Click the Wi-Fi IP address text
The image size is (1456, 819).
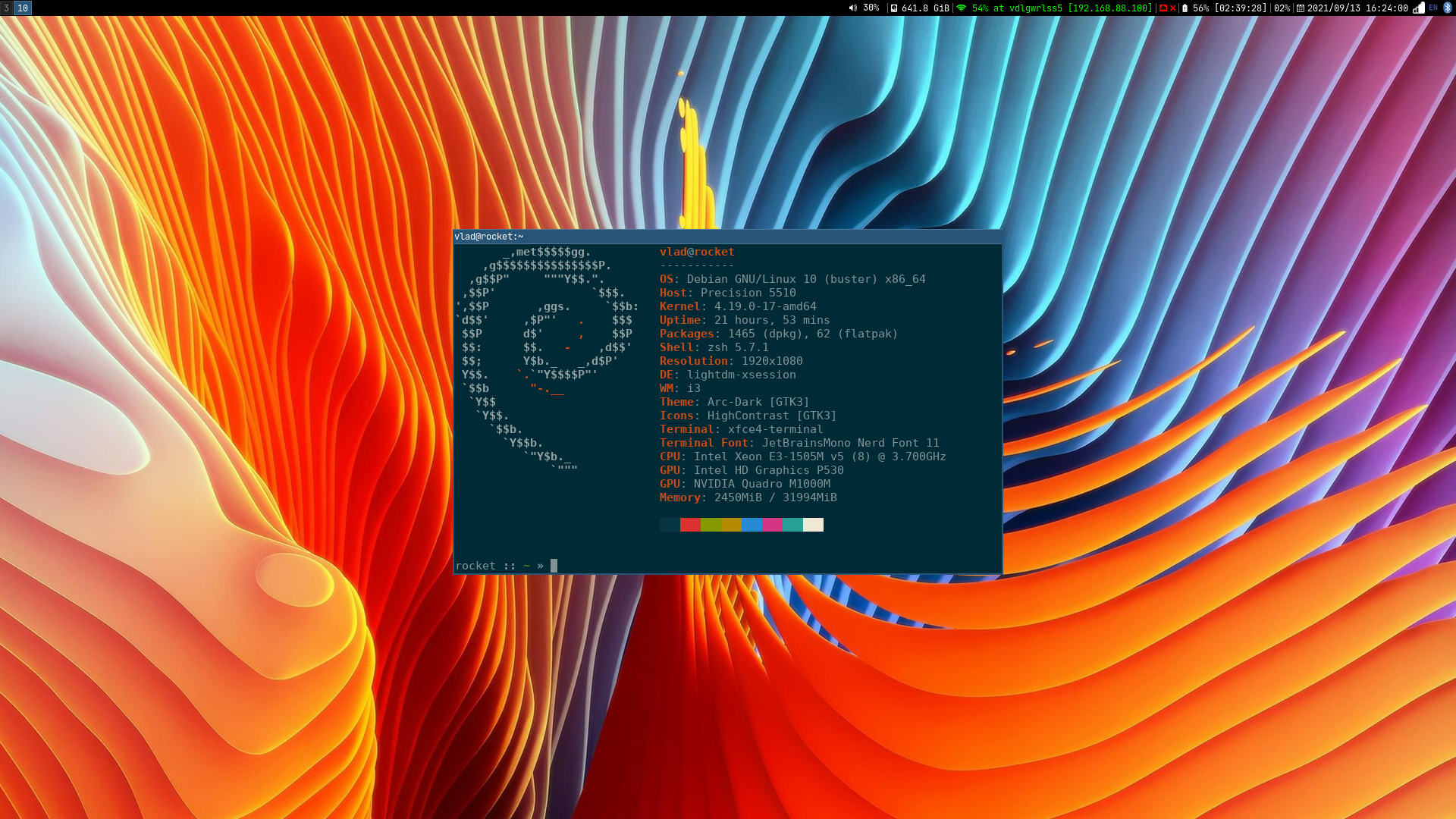[x=1110, y=8]
